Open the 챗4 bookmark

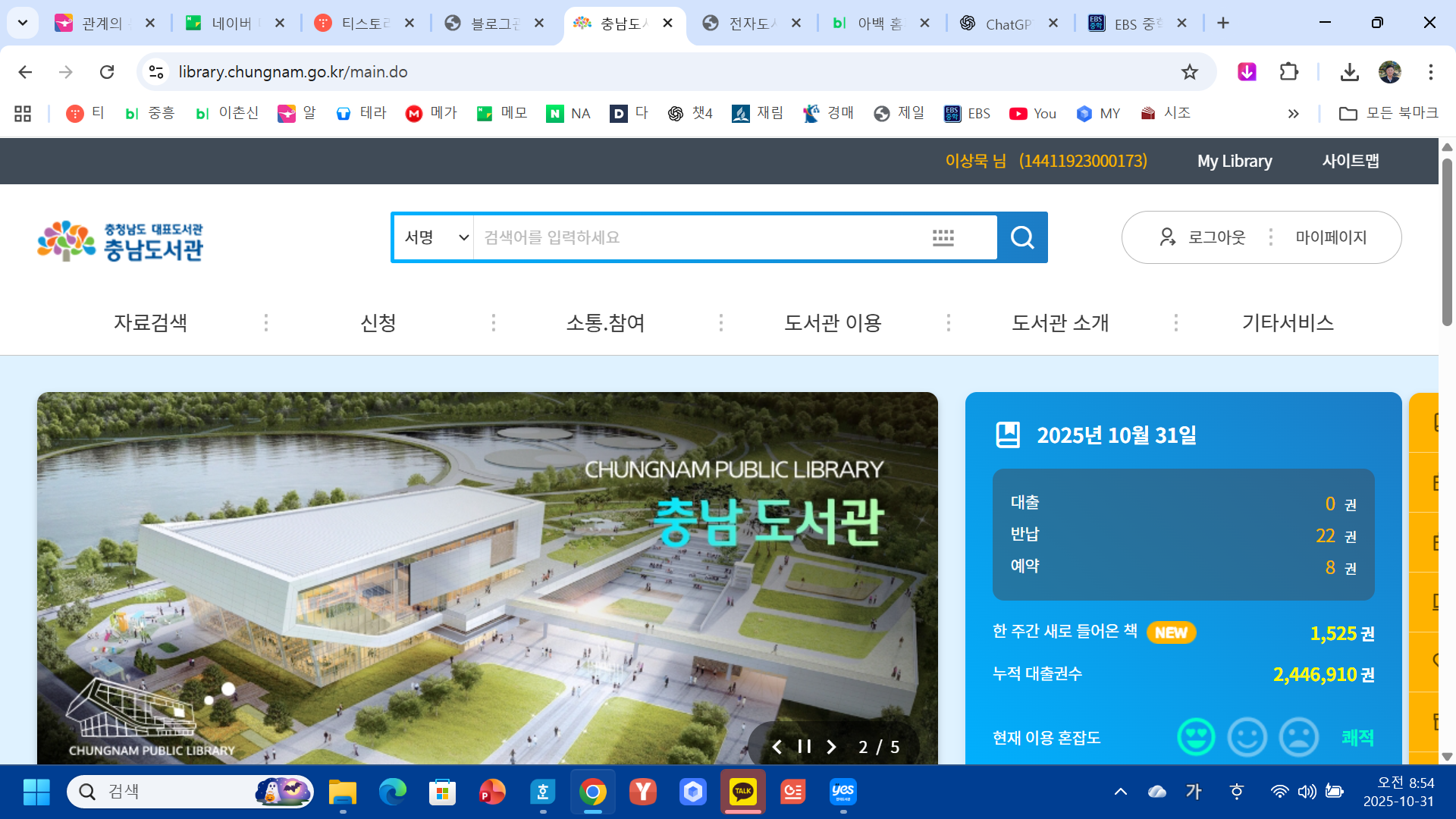[x=691, y=113]
